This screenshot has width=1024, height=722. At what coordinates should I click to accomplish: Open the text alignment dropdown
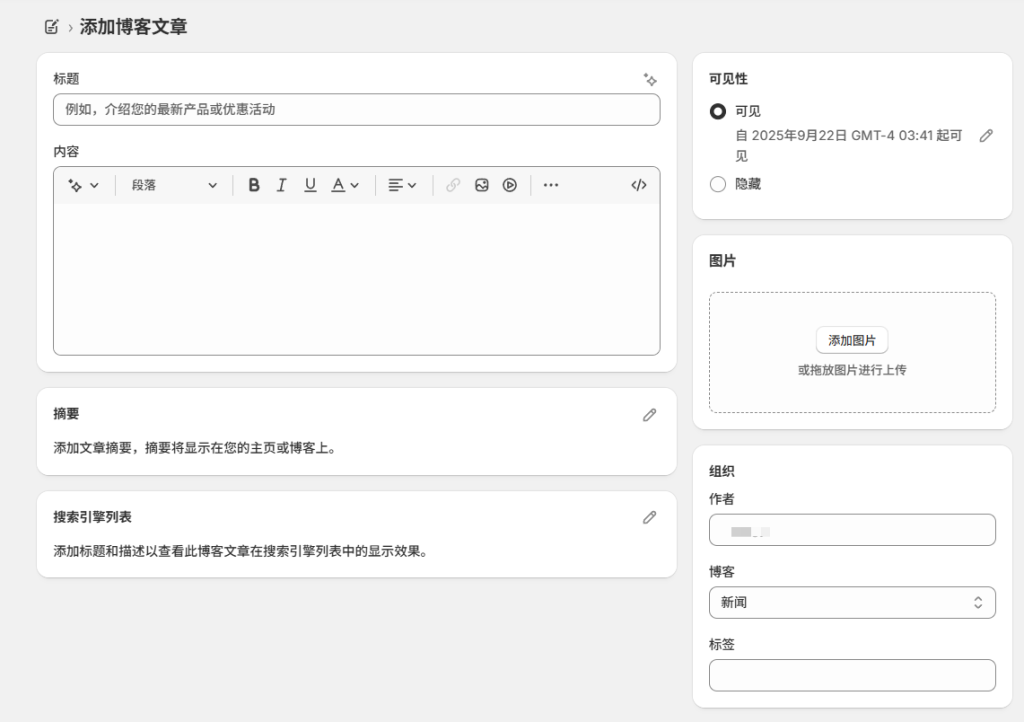click(x=400, y=185)
